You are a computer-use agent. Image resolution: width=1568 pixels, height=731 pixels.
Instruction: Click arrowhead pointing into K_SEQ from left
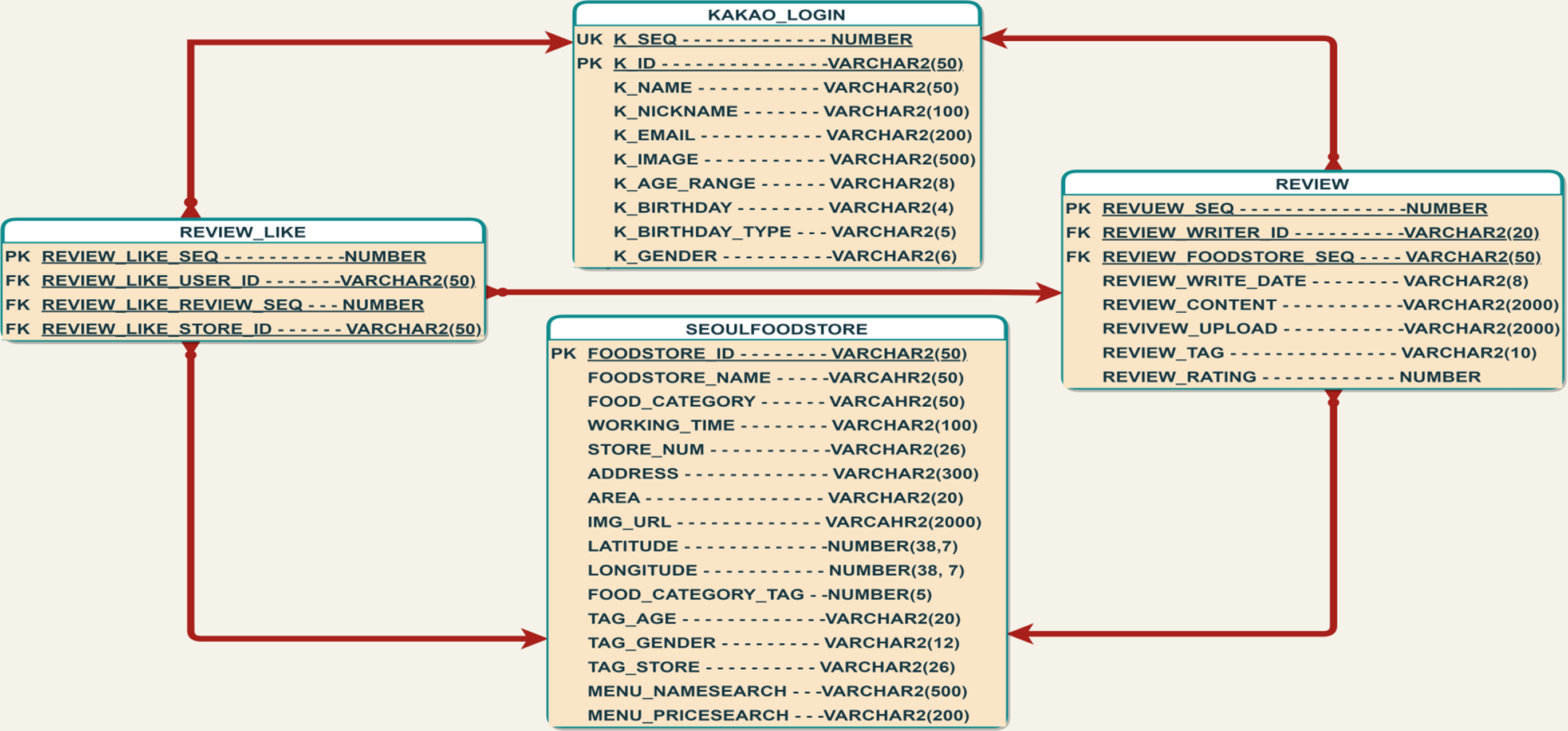click(559, 42)
